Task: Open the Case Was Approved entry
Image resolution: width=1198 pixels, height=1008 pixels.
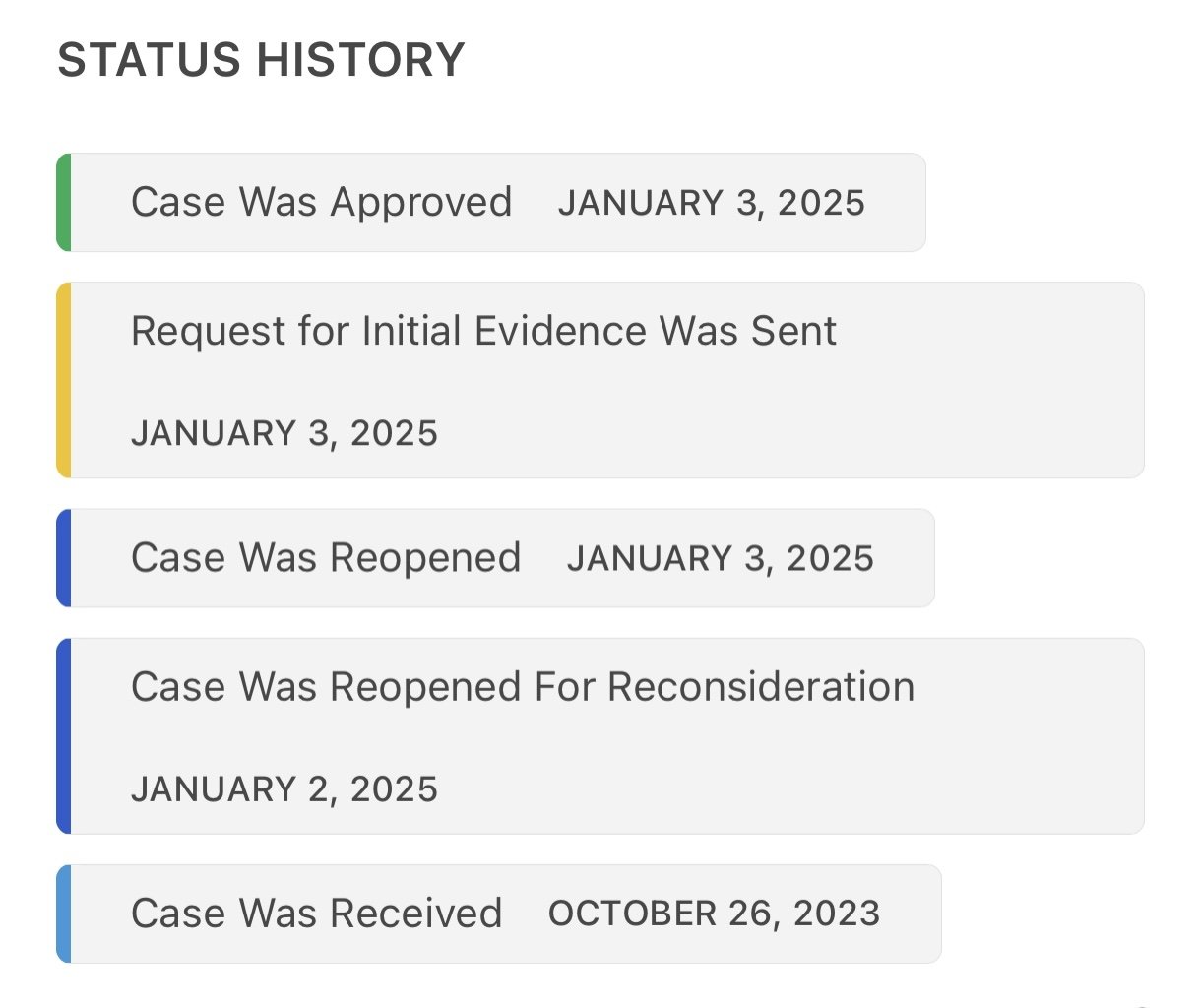Action: [321, 203]
